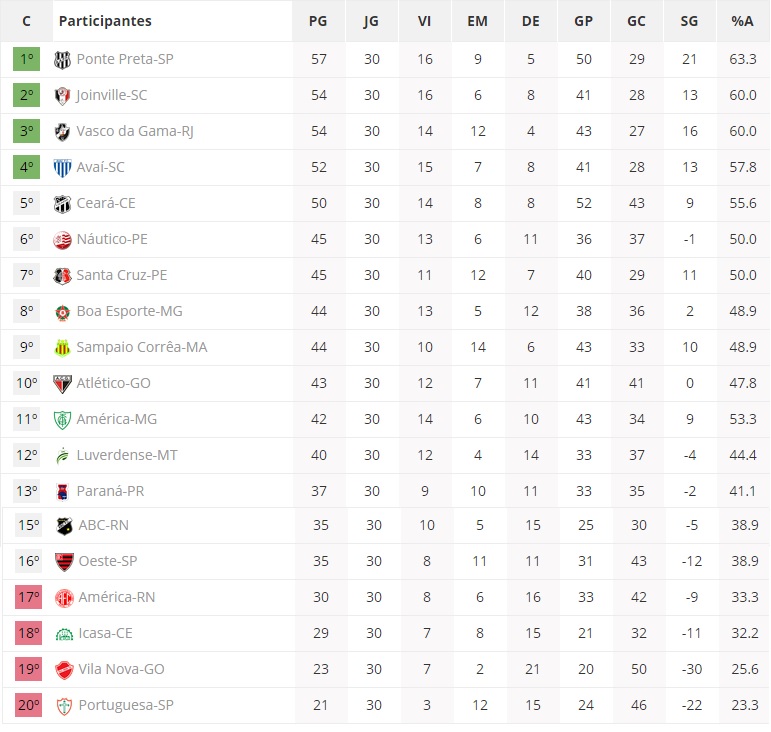Sort table by SG column header
771x732 pixels.
point(689,21)
